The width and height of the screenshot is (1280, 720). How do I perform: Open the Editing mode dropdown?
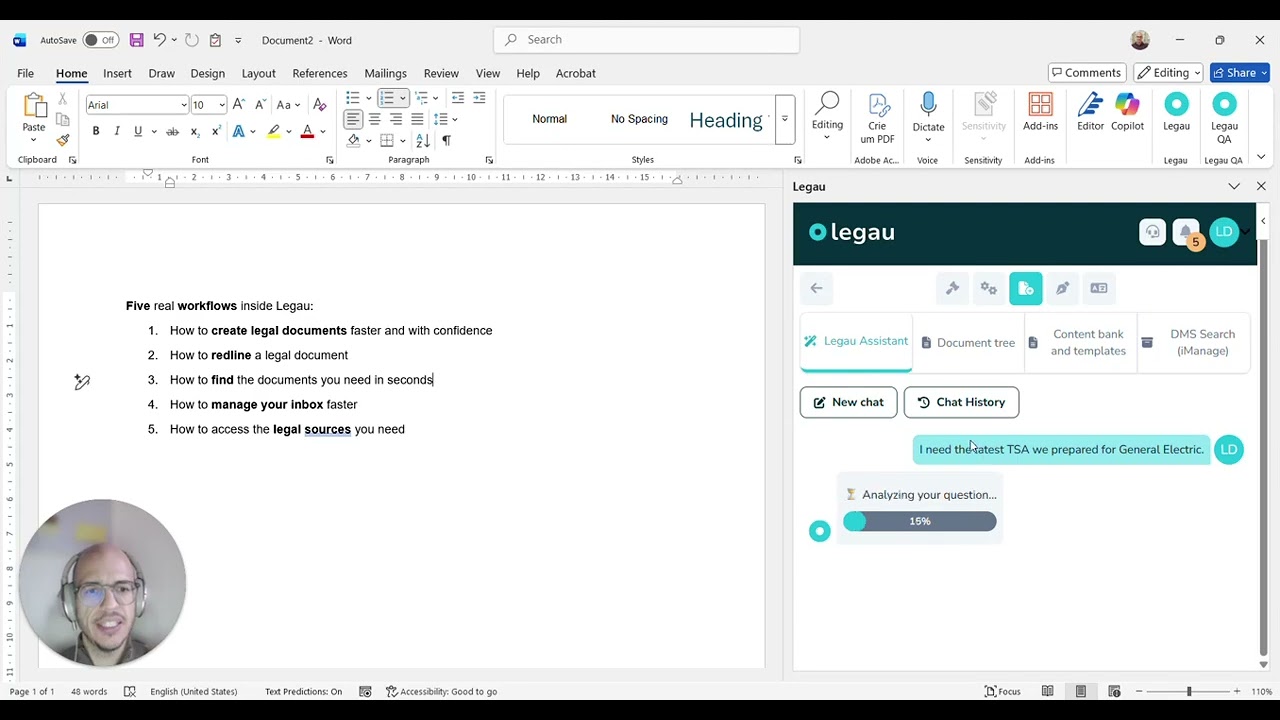tap(1169, 73)
